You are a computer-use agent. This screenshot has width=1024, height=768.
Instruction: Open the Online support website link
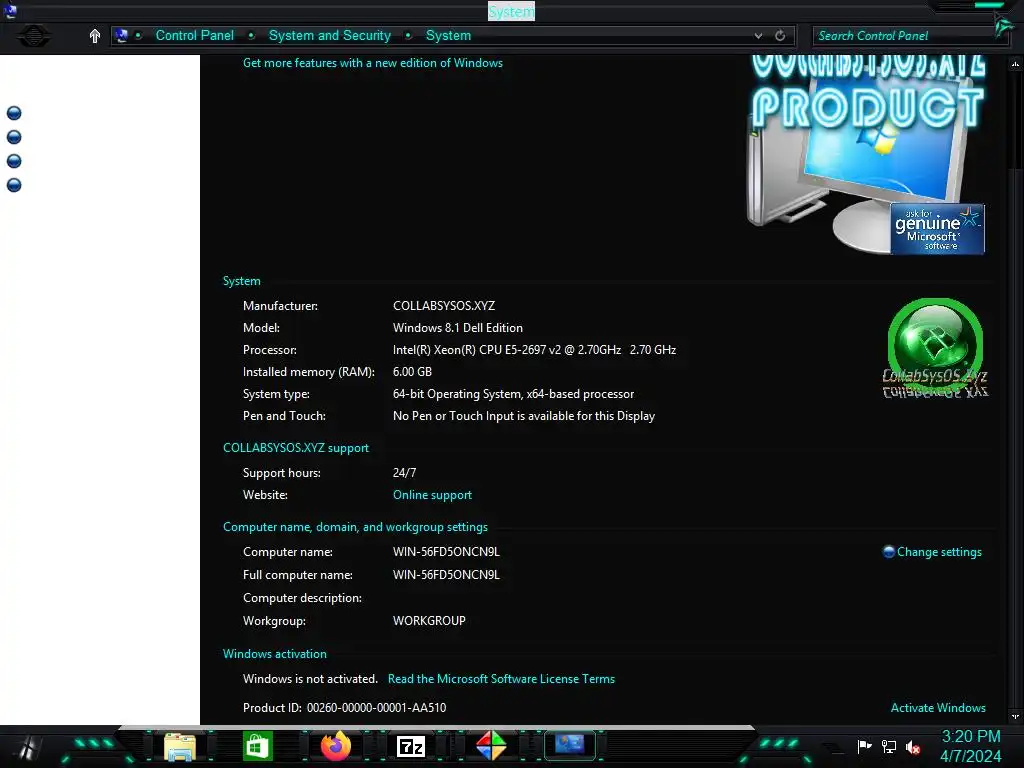[432, 495]
